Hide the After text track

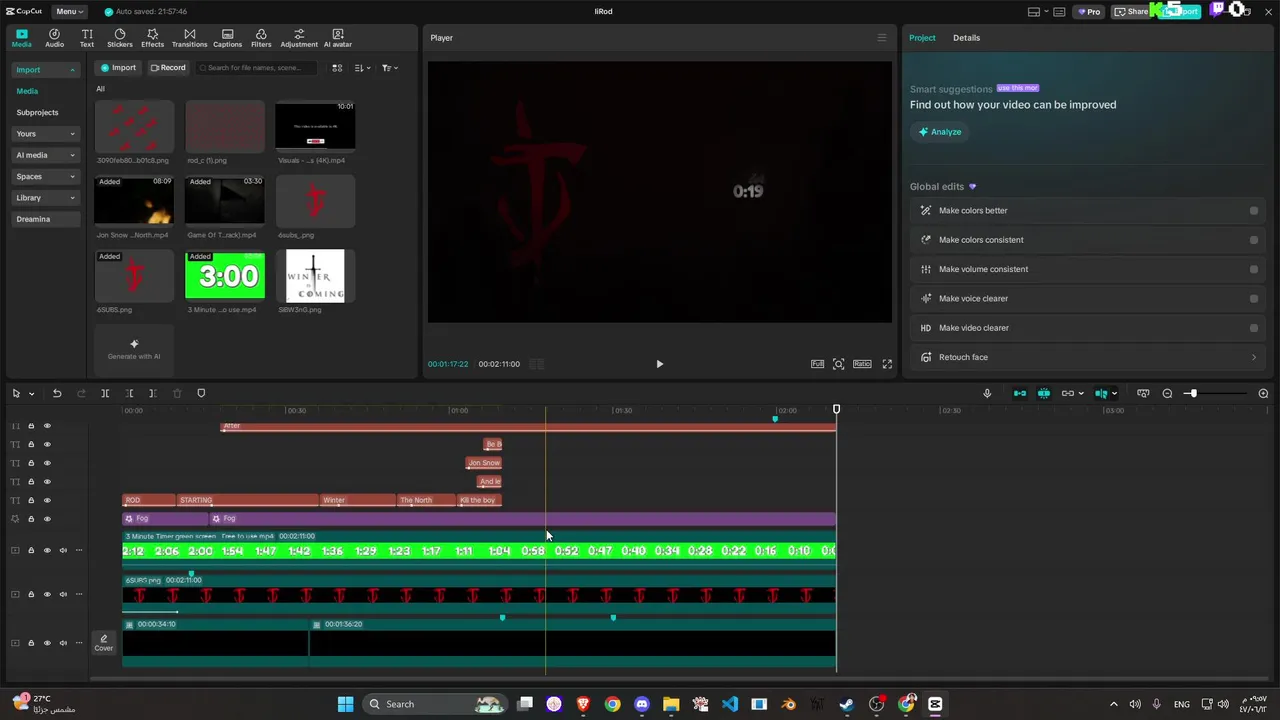point(47,426)
